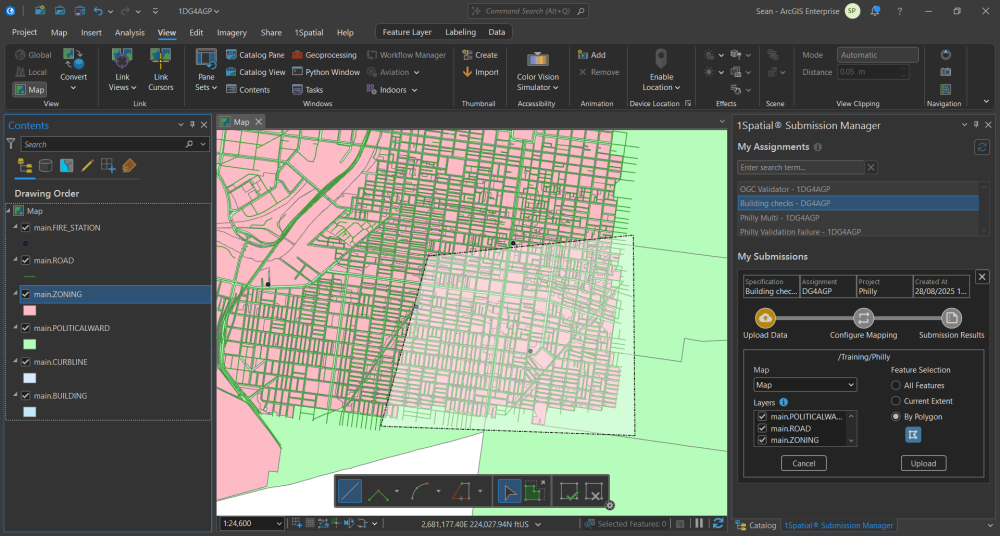Click the main.POLITICALWARD green symbol swatch

click(29, 345)
